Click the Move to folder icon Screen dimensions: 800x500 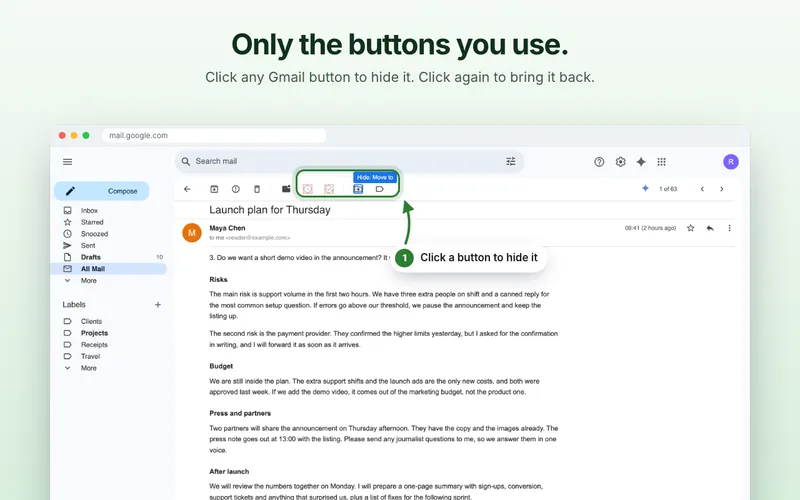pyautogui.click(x=358, y=189)
